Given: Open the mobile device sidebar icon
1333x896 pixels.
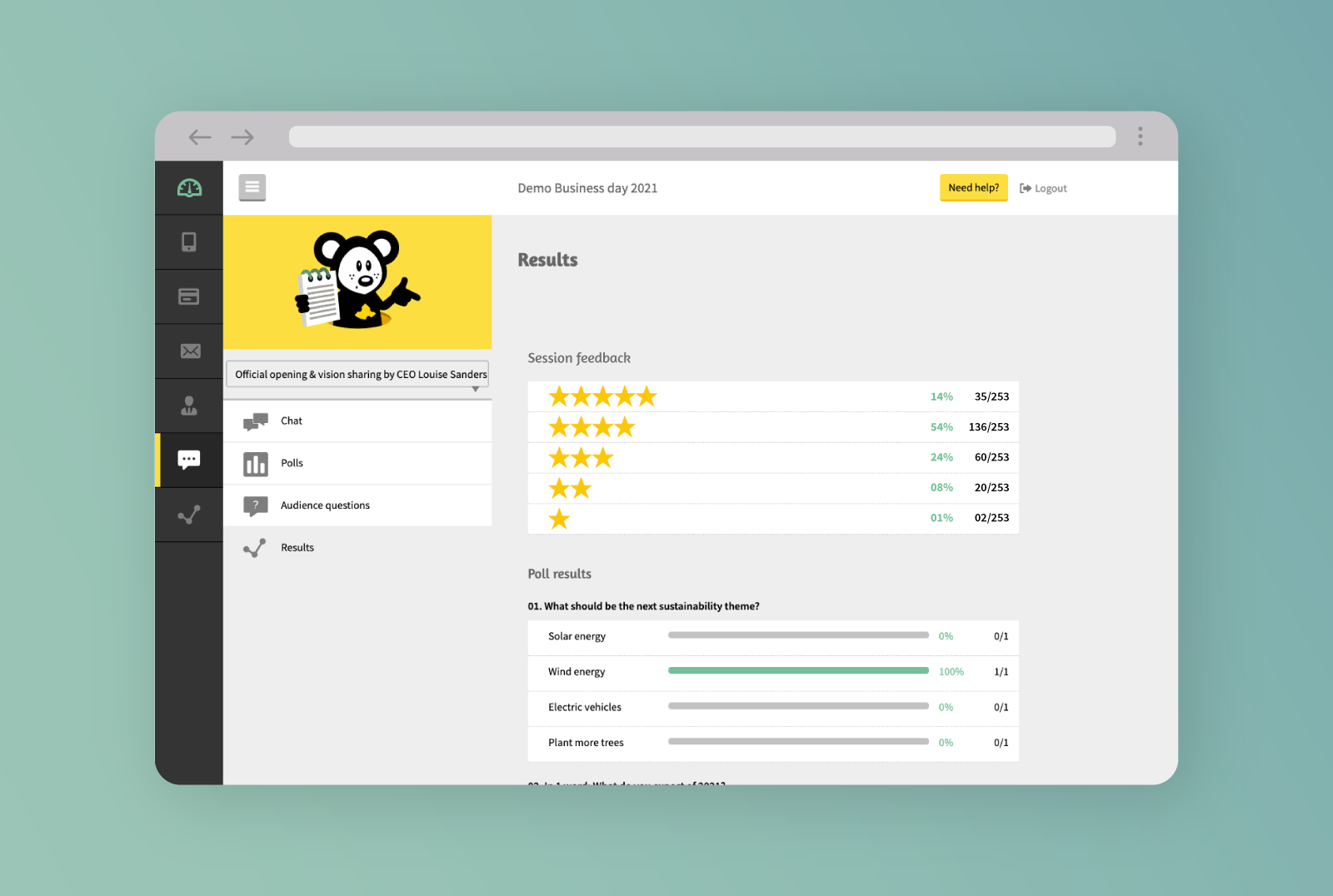Looking at the screenshot, I should click(189, 242).
